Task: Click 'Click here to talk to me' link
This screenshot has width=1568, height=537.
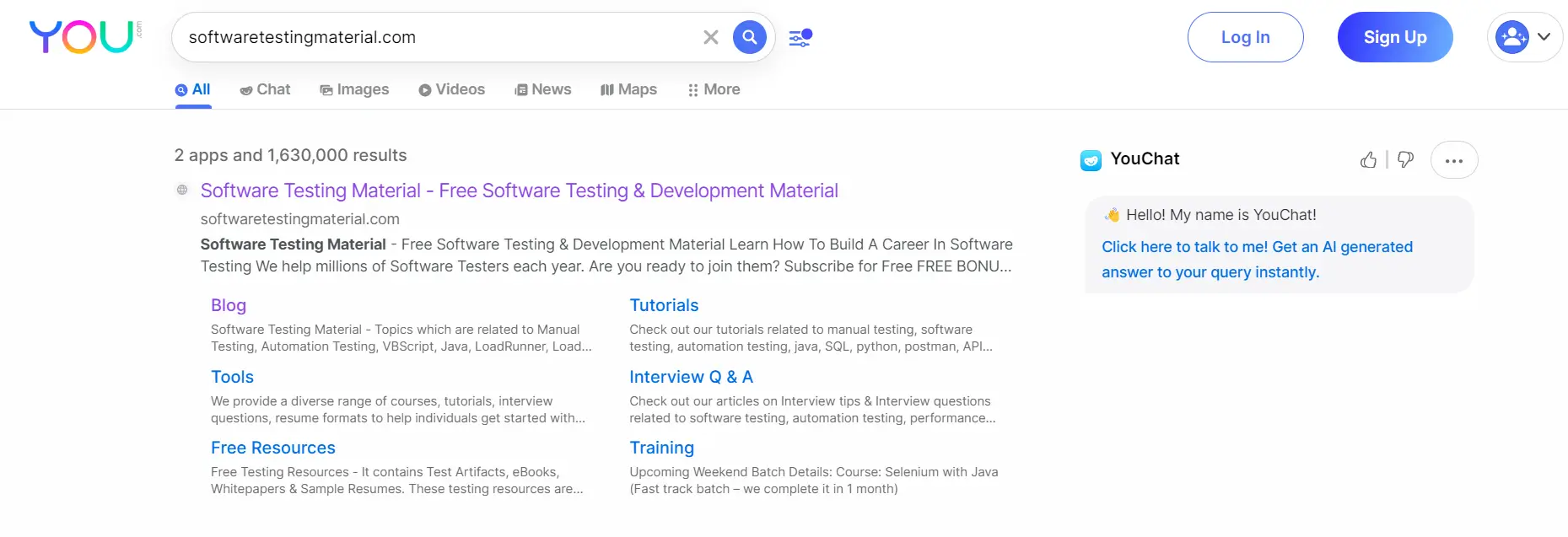Action: tap(1257, 260)
